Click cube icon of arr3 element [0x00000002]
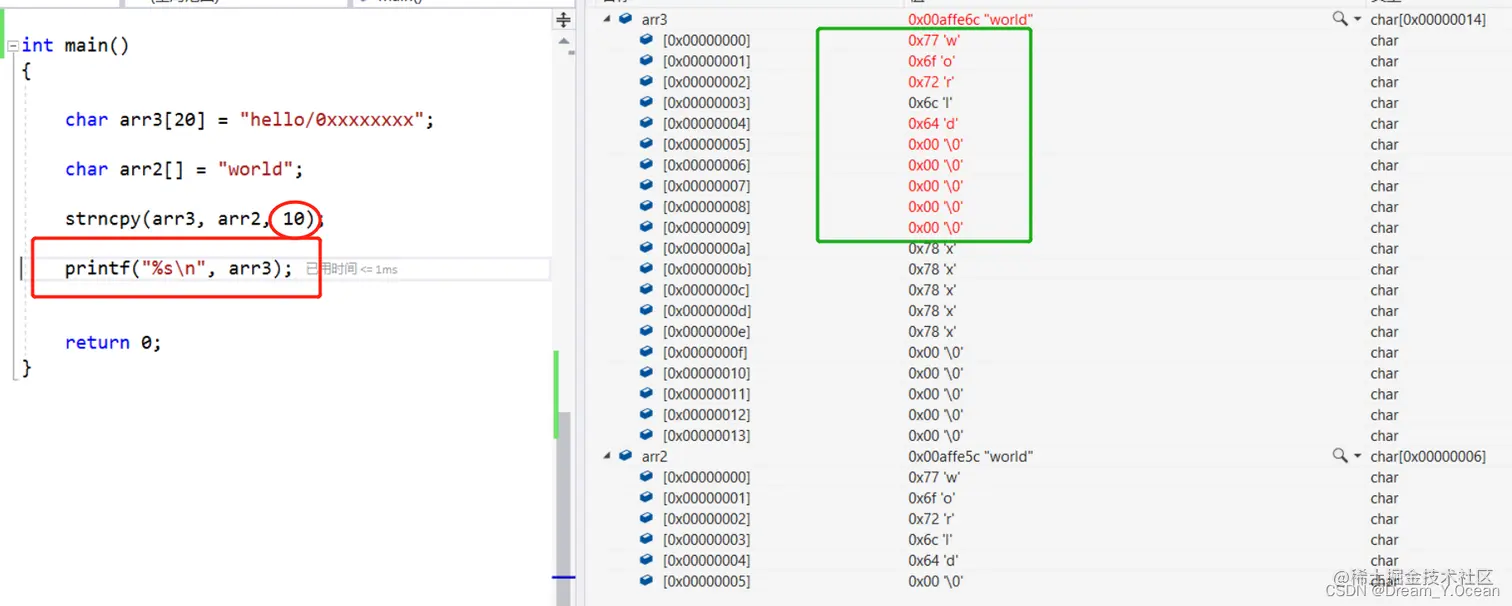The image size is (1512, 606). (x=647, y=82)
